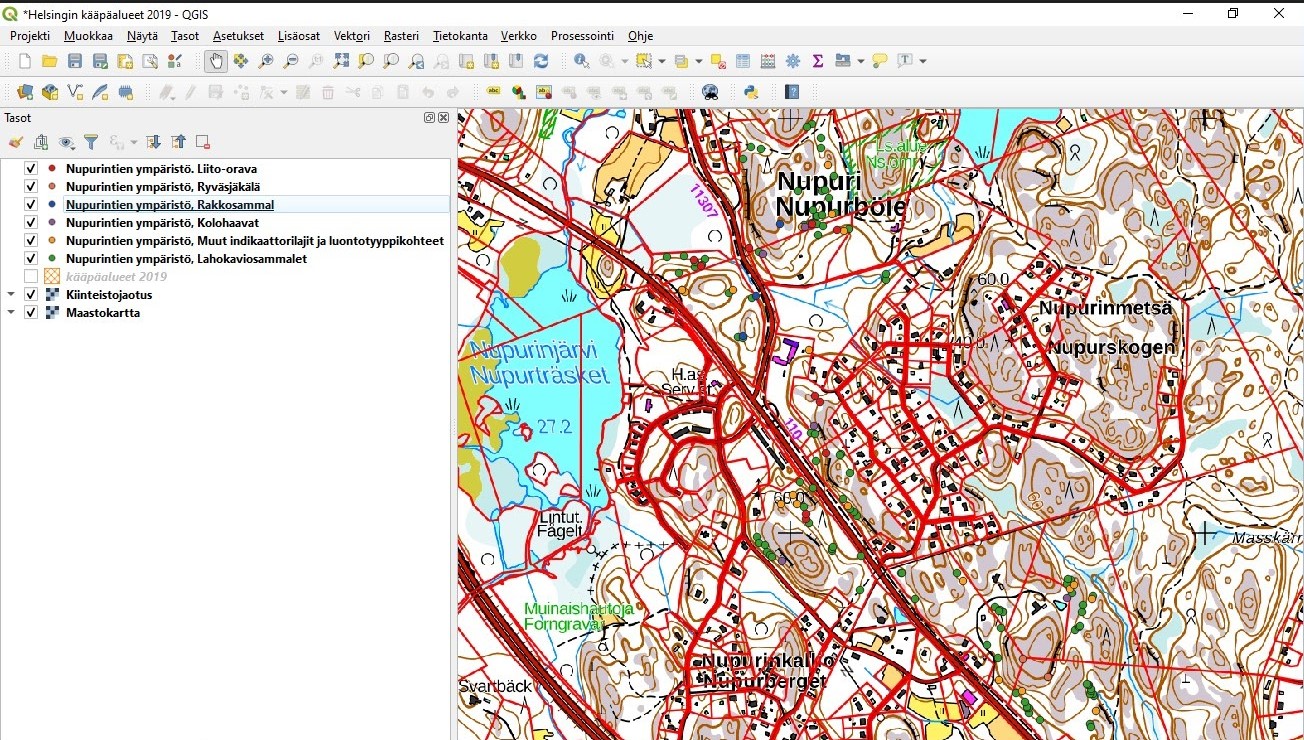
Task: Close the Tasot panel
Action: coord(444,118)
